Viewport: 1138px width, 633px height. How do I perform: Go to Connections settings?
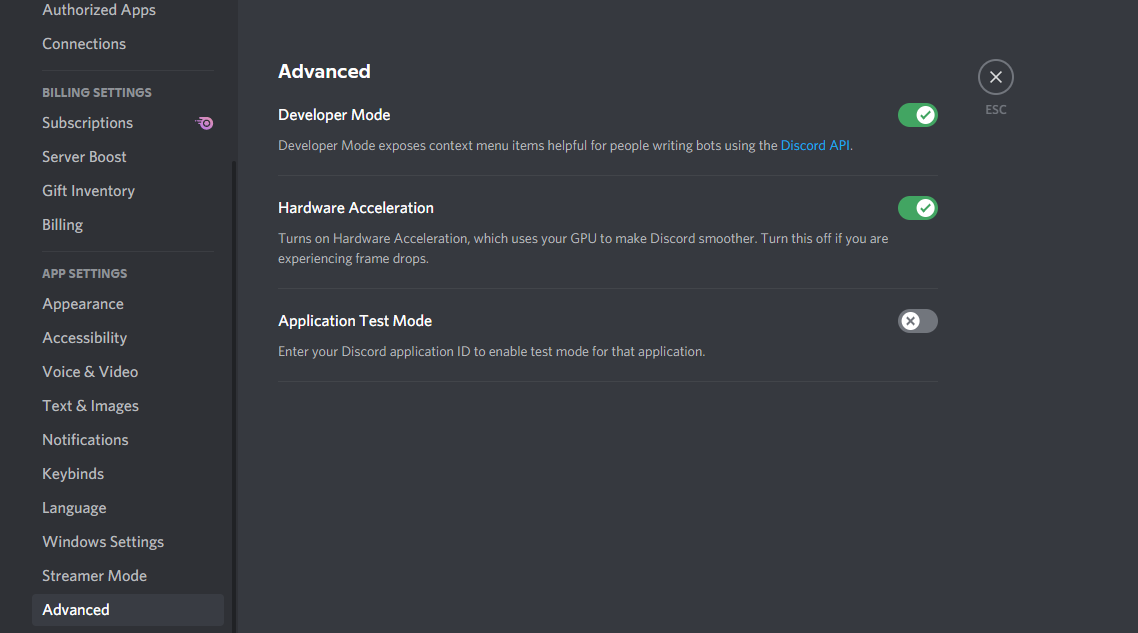84,44
